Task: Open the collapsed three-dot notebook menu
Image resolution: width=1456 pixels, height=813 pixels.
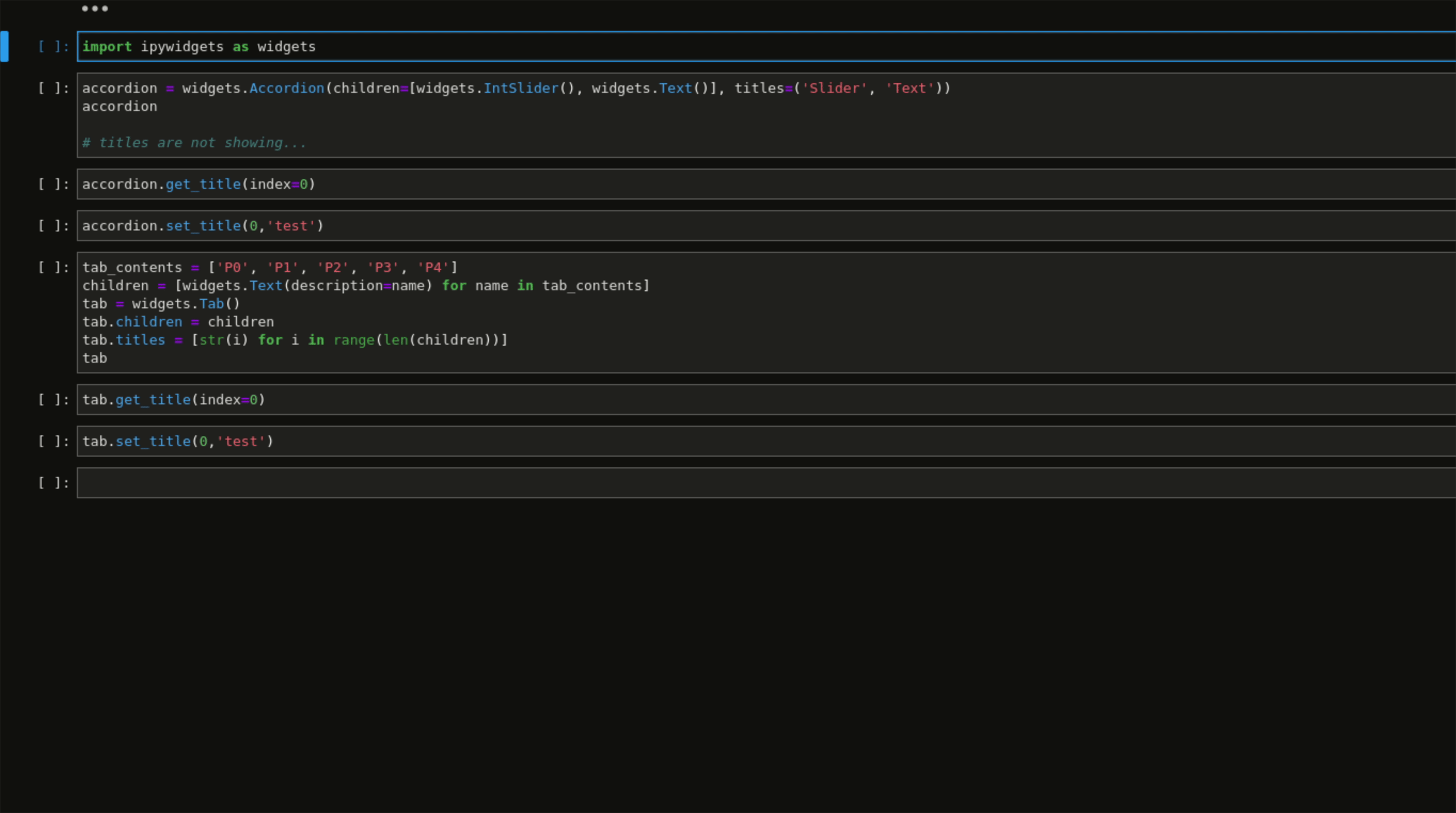Action: (x=94, y=9)
